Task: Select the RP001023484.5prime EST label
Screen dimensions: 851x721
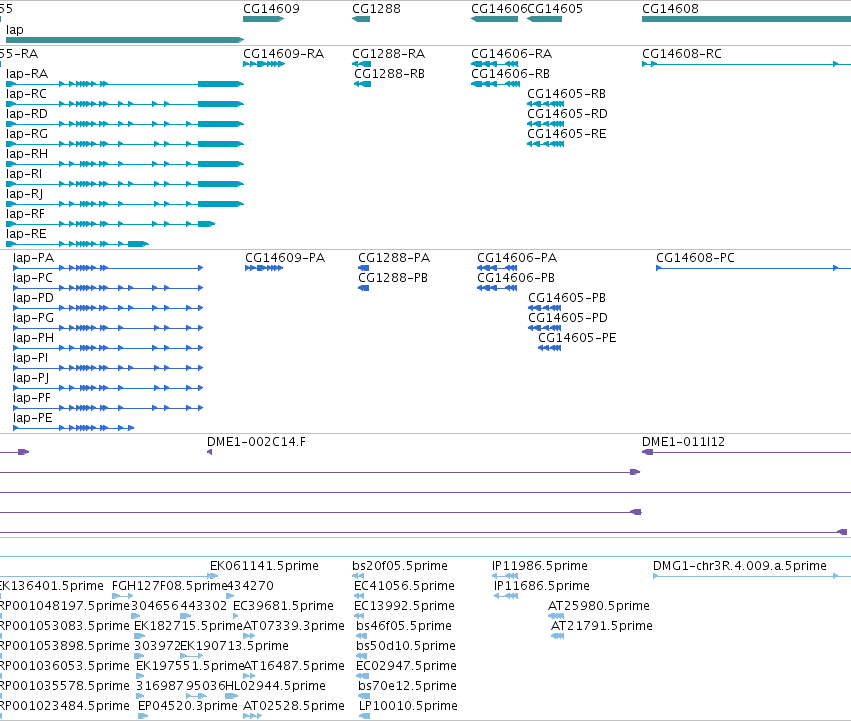Action: point(65,706)
